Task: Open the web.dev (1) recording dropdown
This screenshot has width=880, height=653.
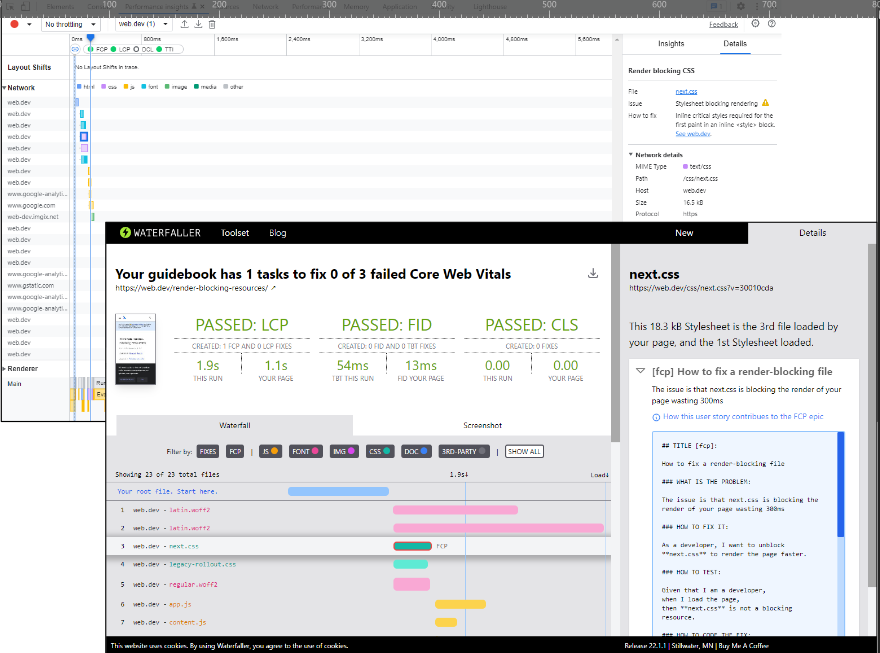Action: pyautogui.click(x=143, y=24)
